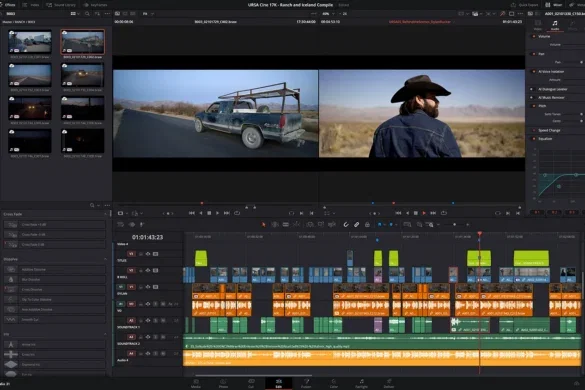585x390 pixels.
Task: Switch to the Color page
Action: (334, 383)
